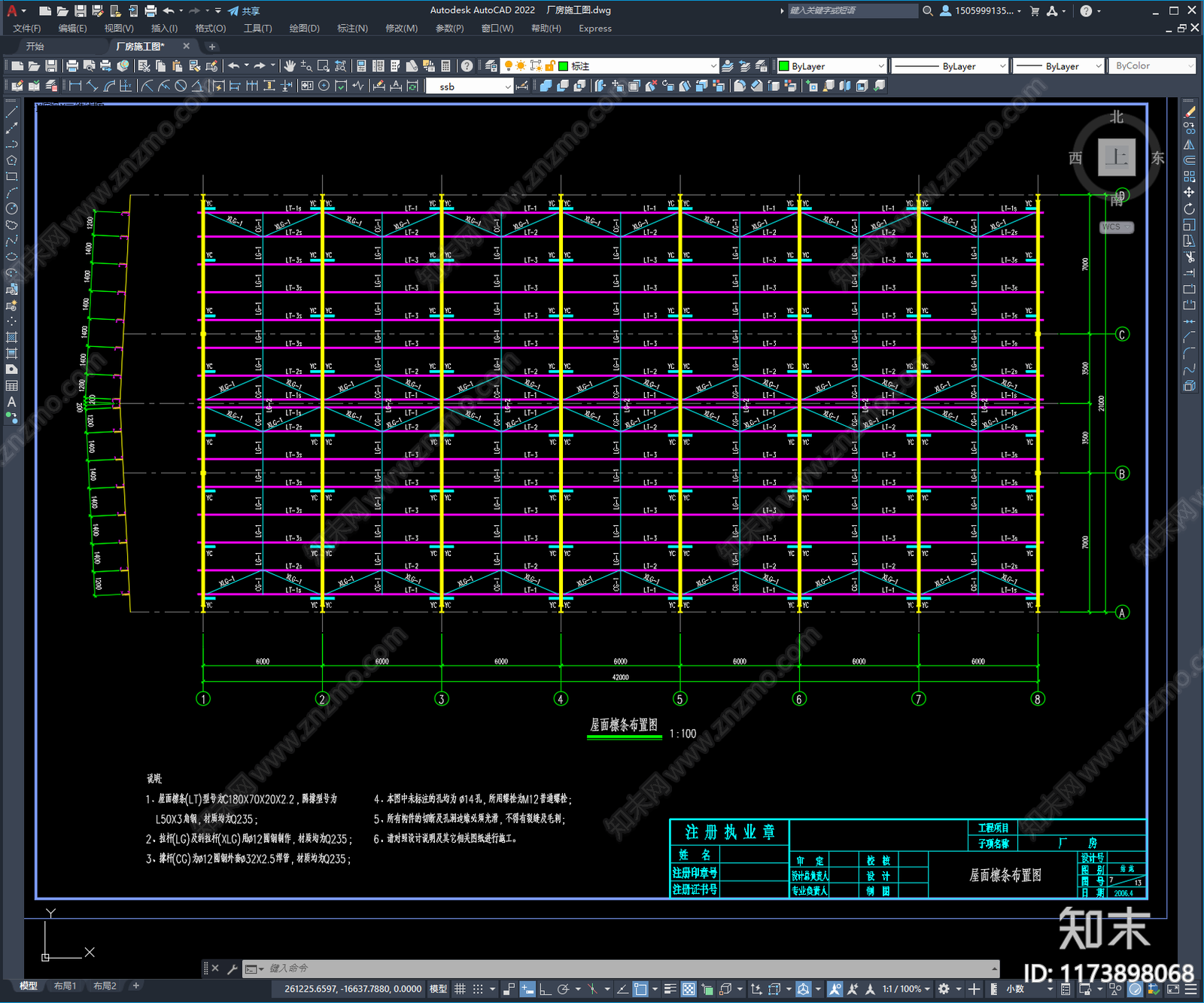Click the Share paper-plane icon
This screenshot has height=1003, width=1204.
233,11
